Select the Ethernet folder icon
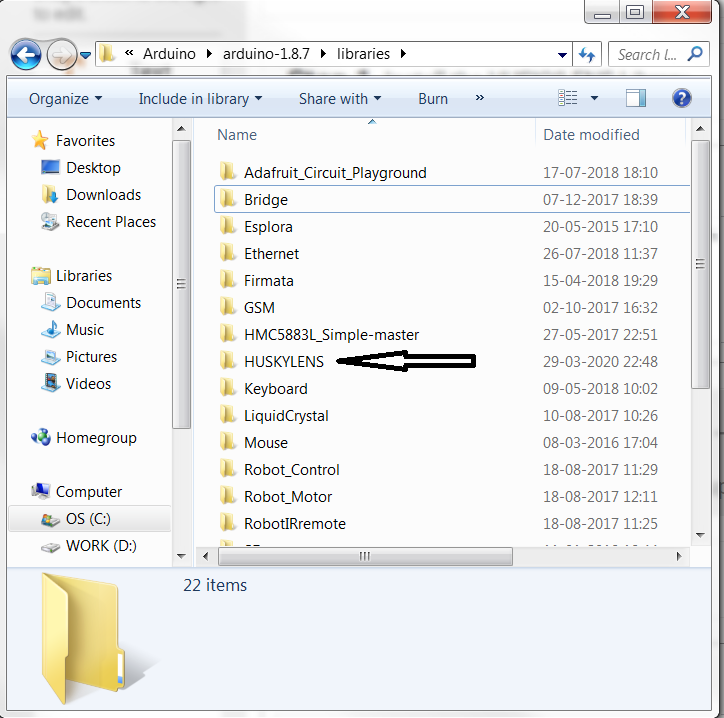Image resolution: width=724 pixels, height=718 pixels. (227, 253)
